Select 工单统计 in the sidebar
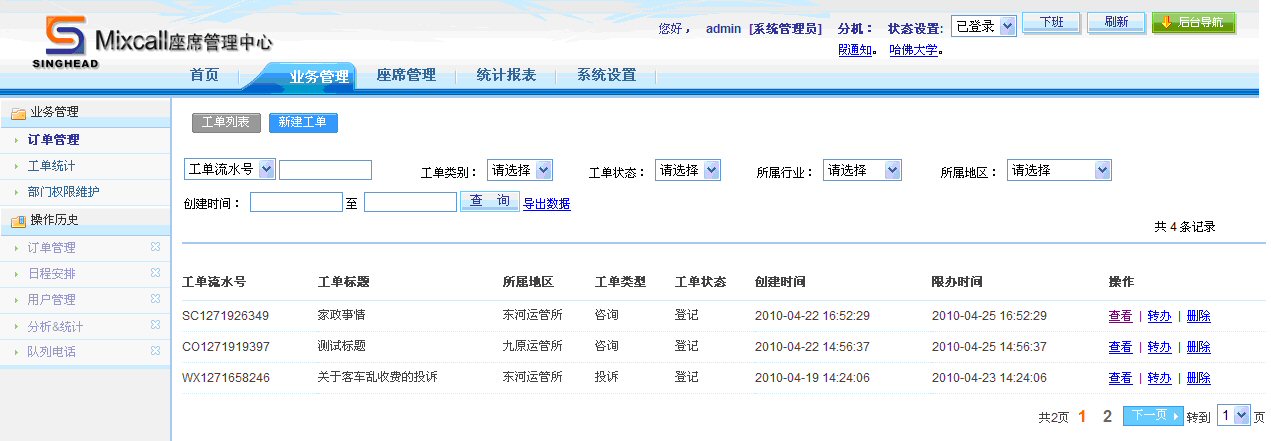 51,166
